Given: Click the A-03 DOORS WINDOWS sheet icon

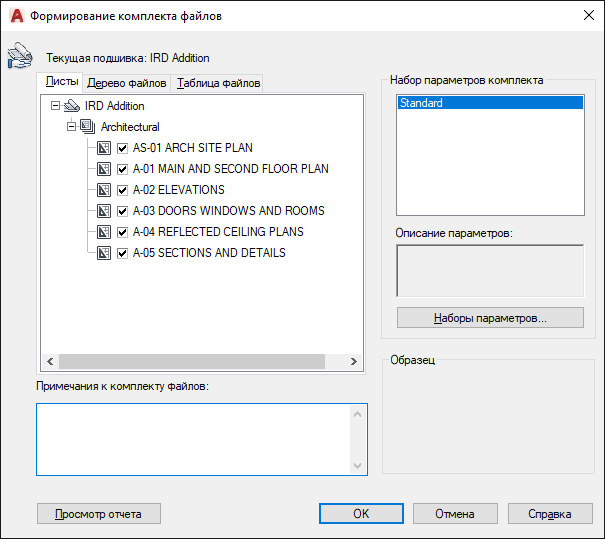Looking at the screenshot, I should click(103, 211).
